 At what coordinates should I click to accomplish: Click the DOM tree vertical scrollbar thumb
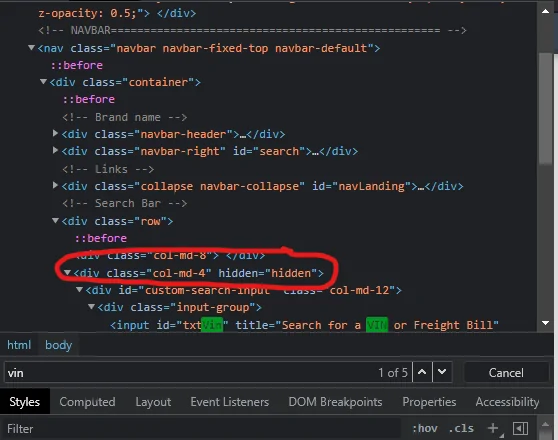[x=545, y=108]
